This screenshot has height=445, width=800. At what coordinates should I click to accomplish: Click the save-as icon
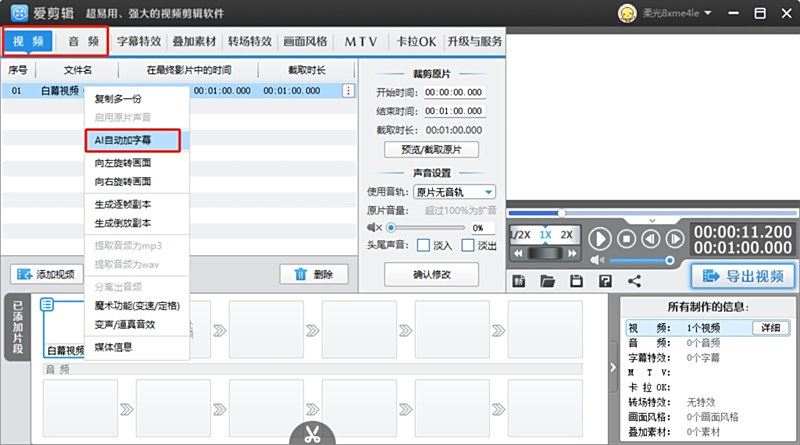click(x=605, y=281)
